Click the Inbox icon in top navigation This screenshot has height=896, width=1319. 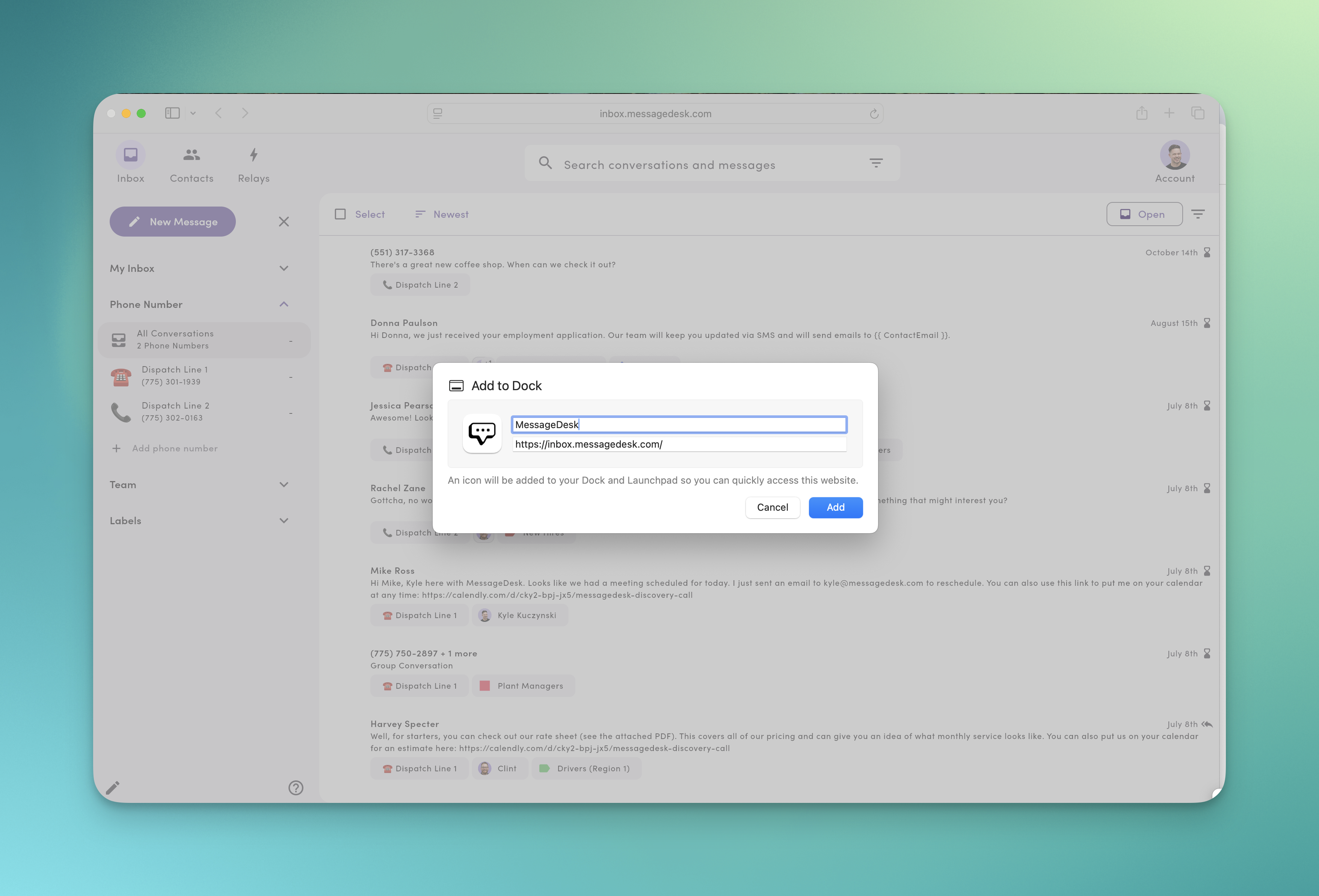131,155
